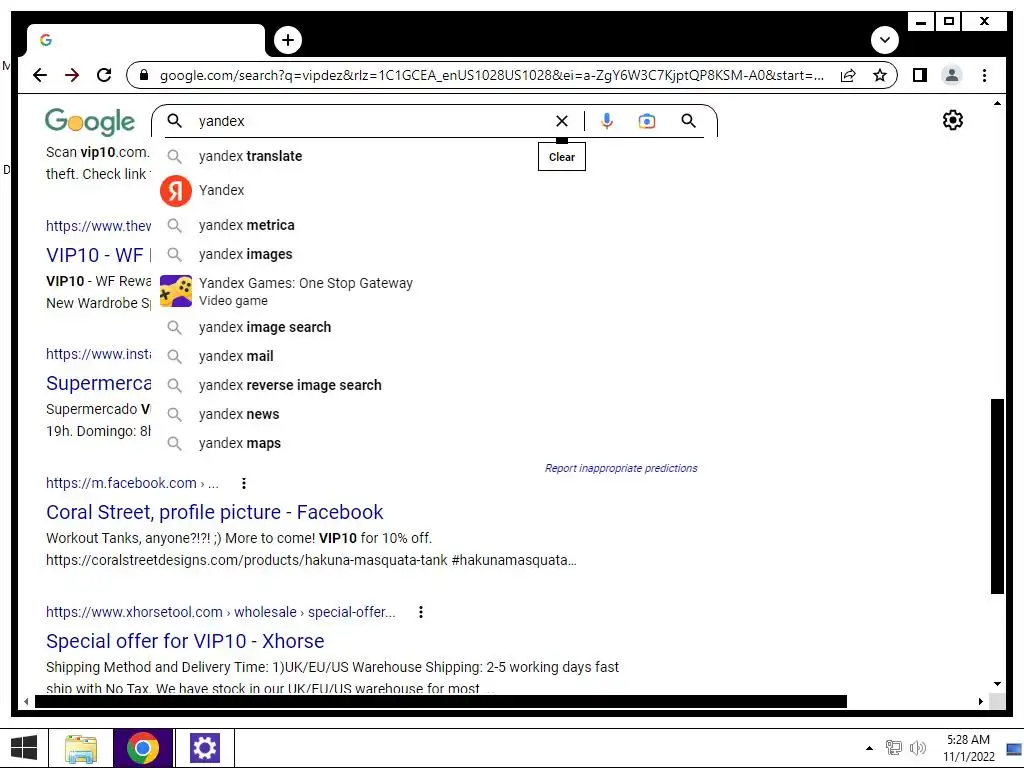Share this page from the address bar

click(848, 75)
